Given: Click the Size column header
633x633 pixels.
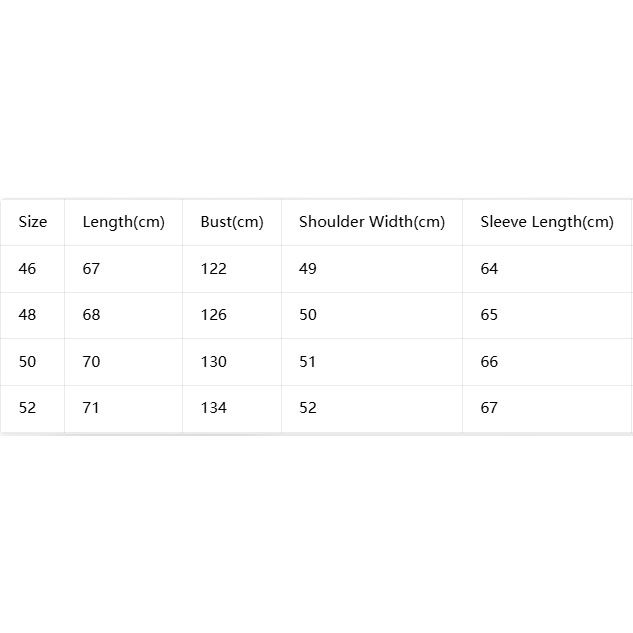Looking at the screenshot, I should point(33,222).
